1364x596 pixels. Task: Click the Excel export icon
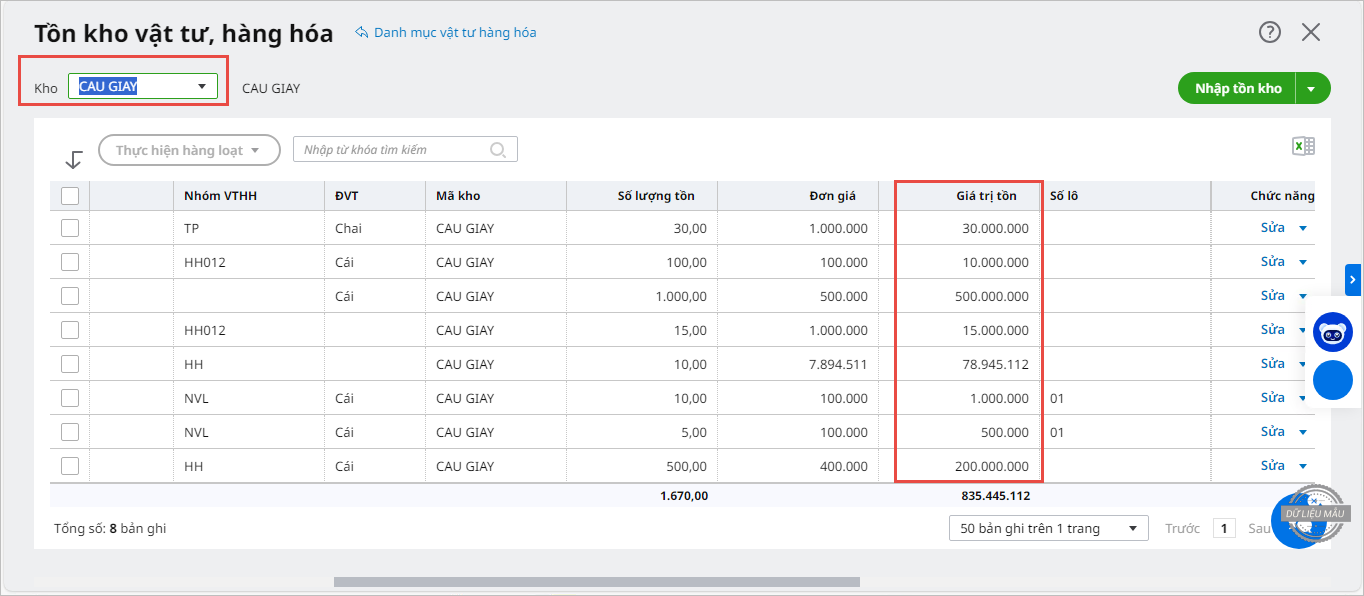1303,147
